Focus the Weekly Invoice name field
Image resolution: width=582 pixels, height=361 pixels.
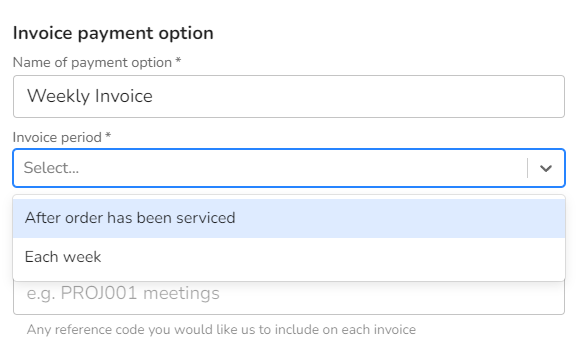(289, 96)
